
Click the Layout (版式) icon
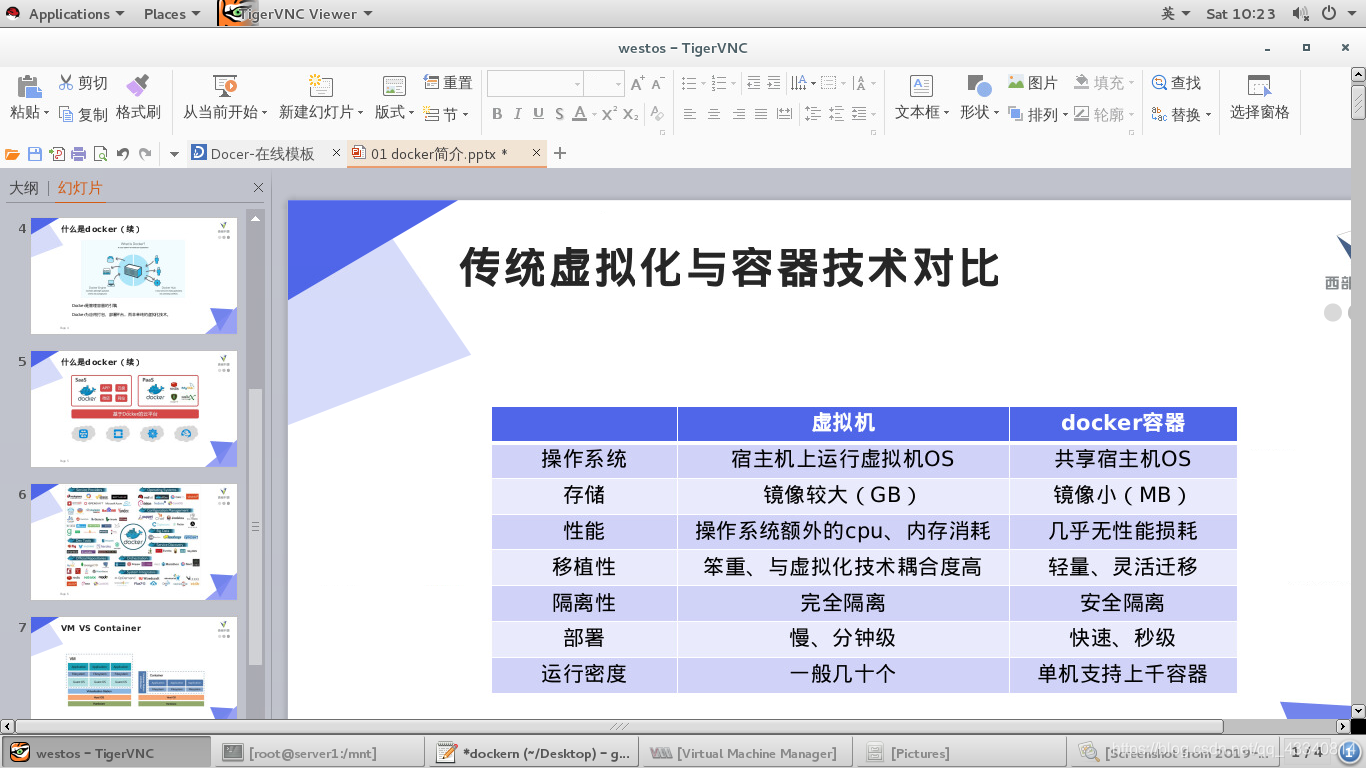[x=394, y=85]
